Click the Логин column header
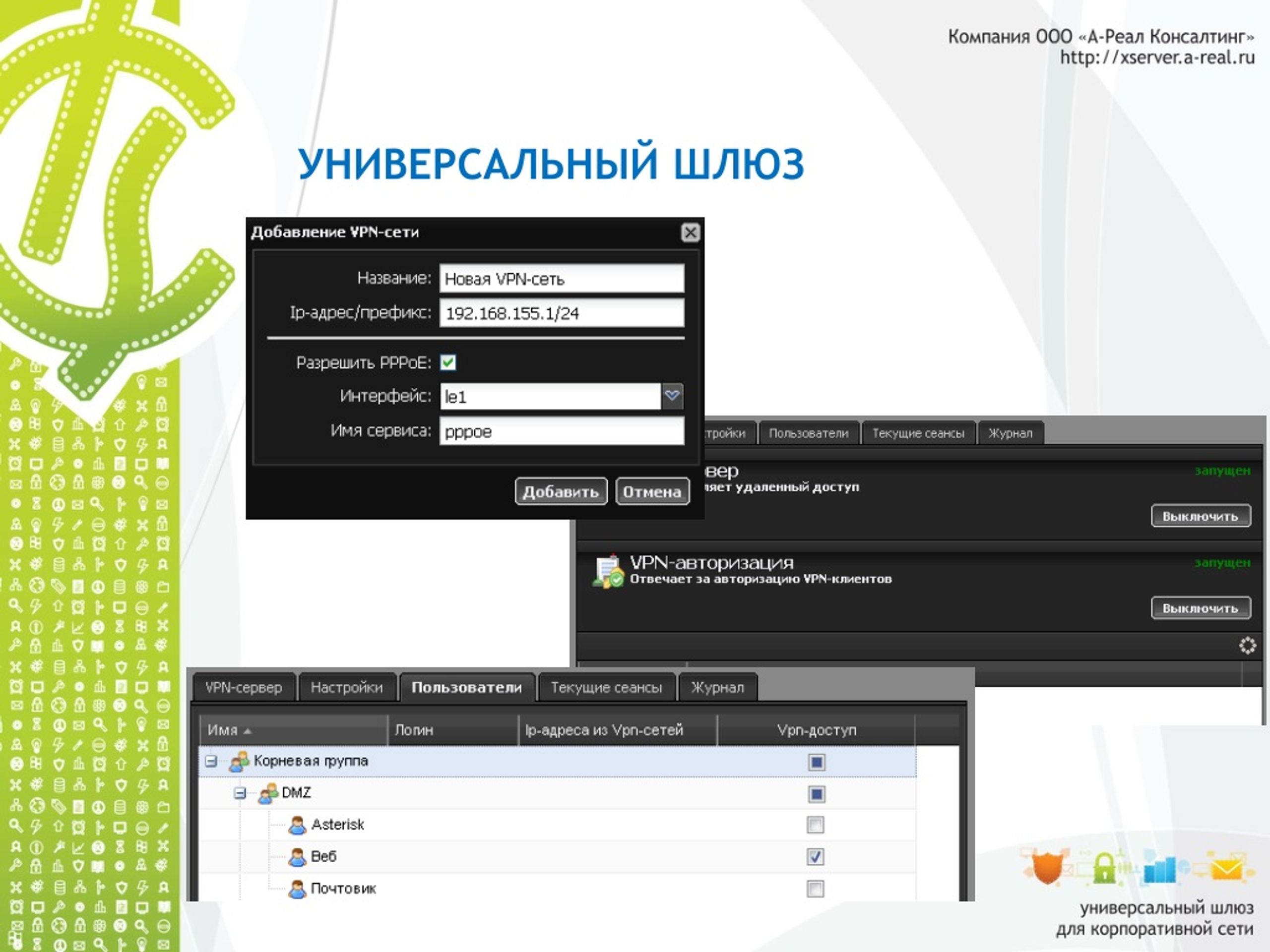This screenshot has width=1270, height=952. pos(453,730)
